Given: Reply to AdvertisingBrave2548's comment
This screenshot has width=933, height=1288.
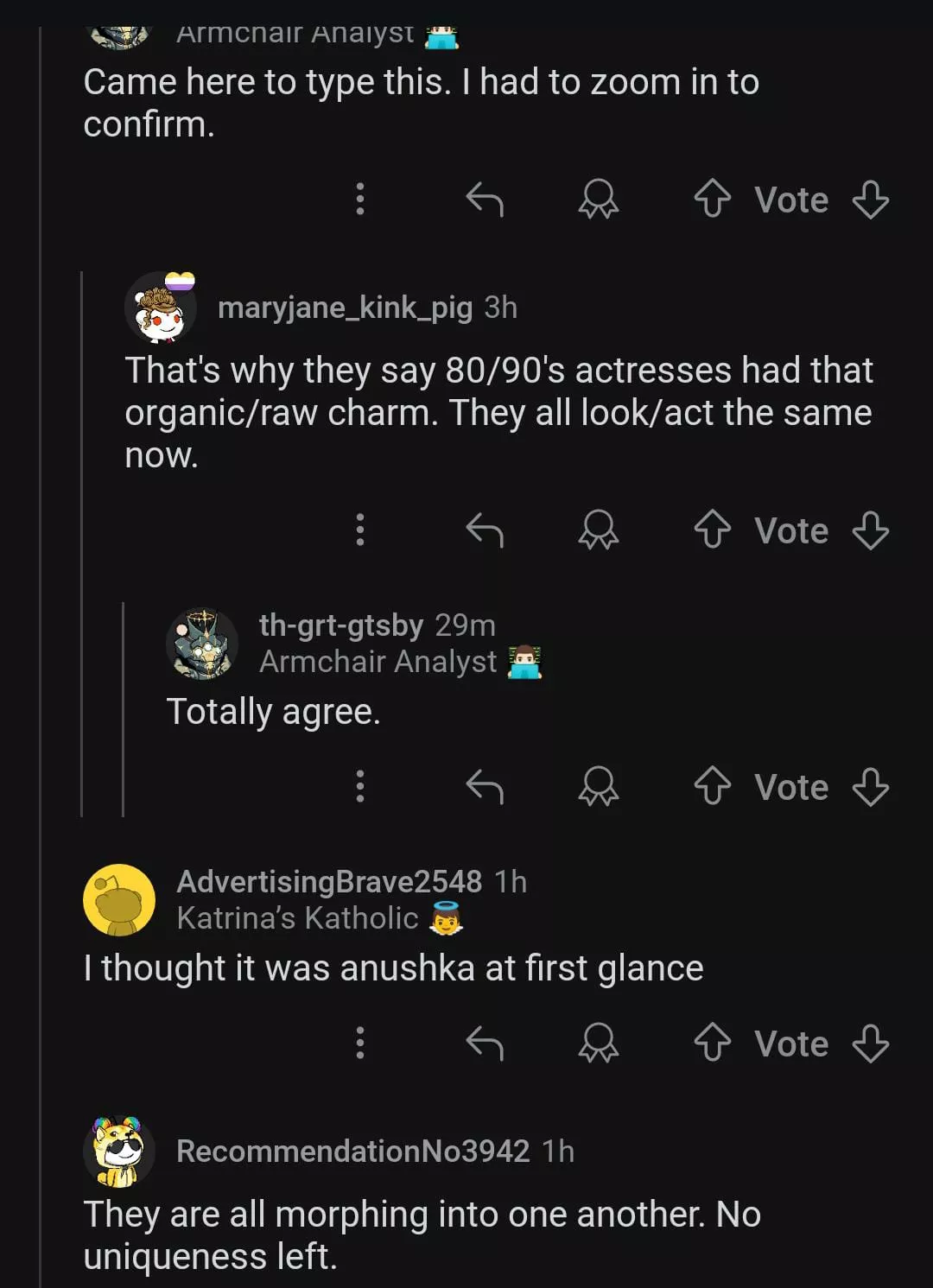Looking at the screenshot, I should tap(485, 1043).
